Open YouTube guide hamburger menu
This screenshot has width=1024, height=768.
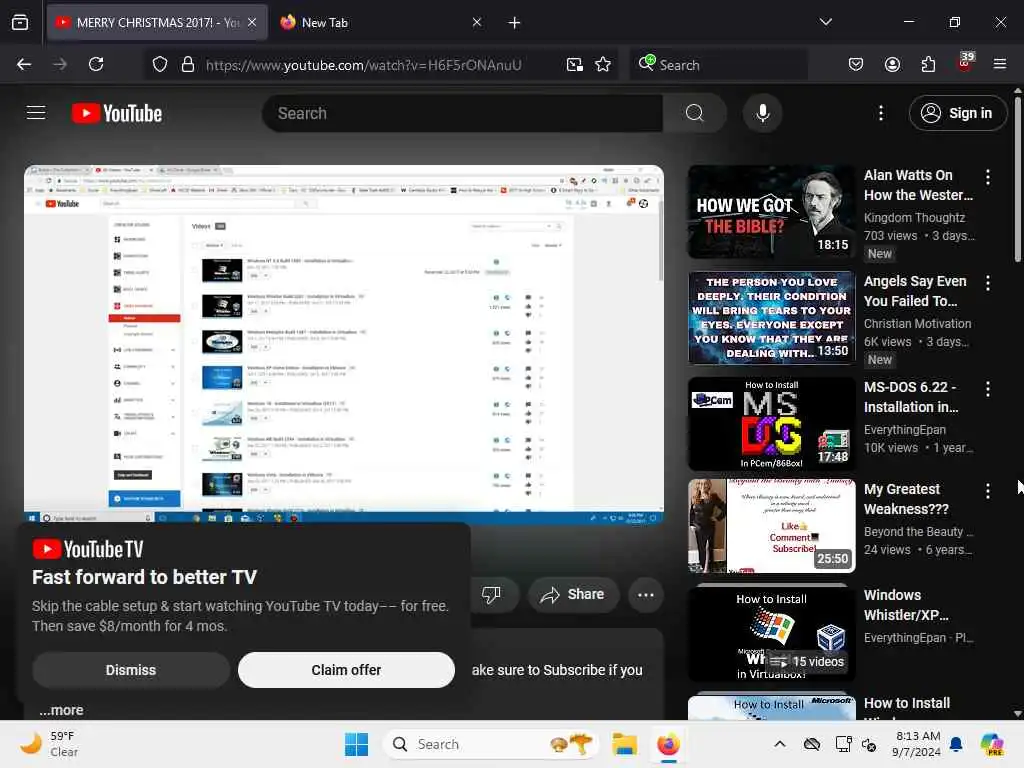pos(36,113)
